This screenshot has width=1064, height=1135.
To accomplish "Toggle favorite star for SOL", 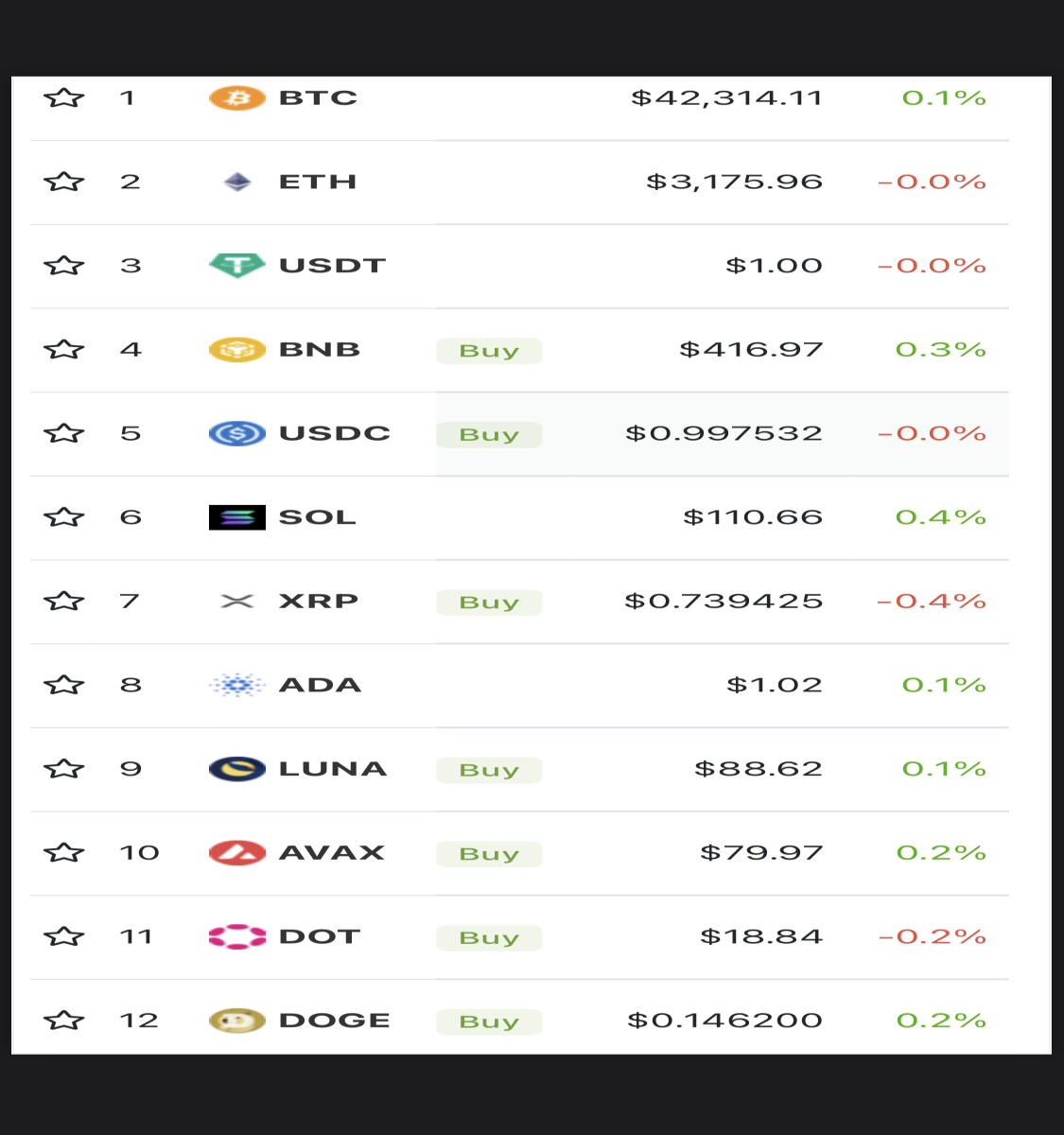I will pyautogui.click(x=64, y=517).
